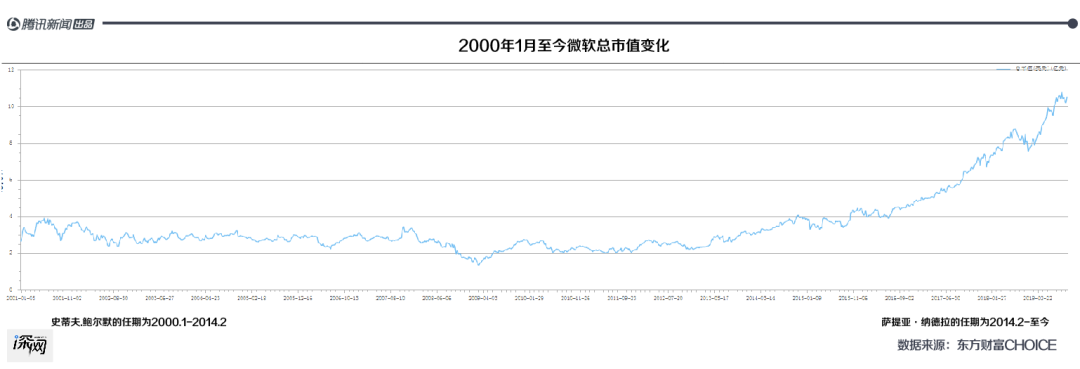Click the 数据来源：东方财富CHOICE credit text

coord(976,346)
